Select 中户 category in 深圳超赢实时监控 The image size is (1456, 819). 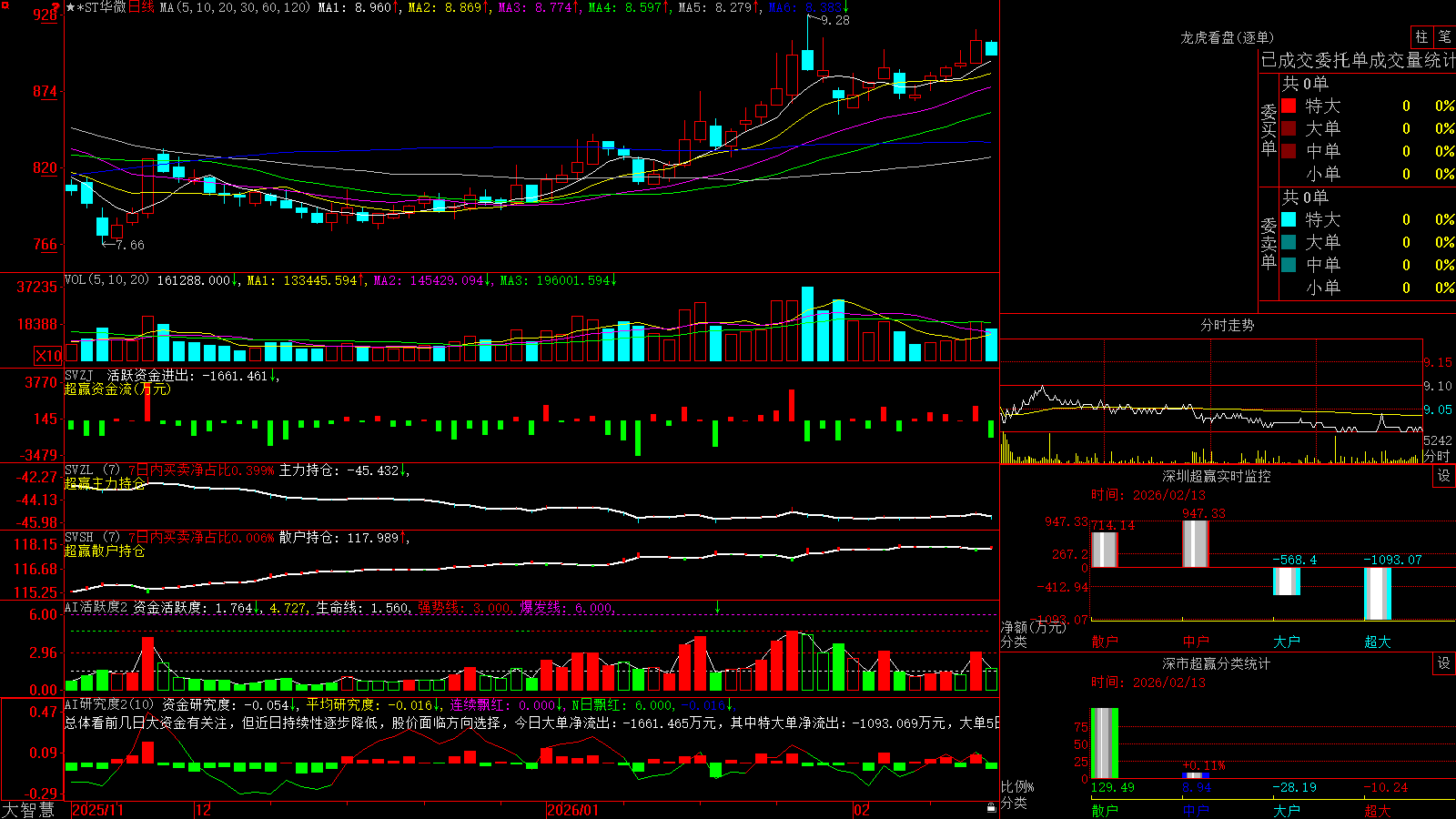(x=1196, y=642)
